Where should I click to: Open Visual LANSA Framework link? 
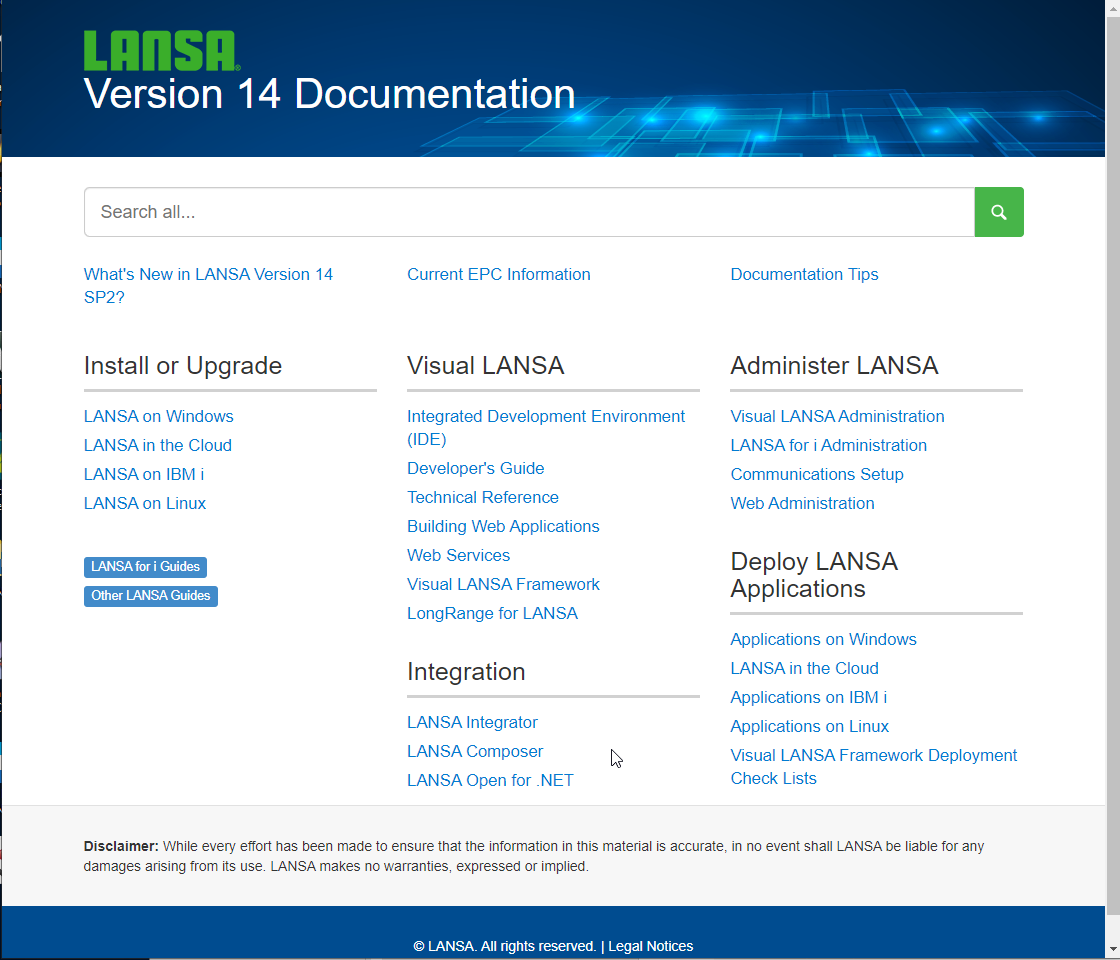point(504,584)
